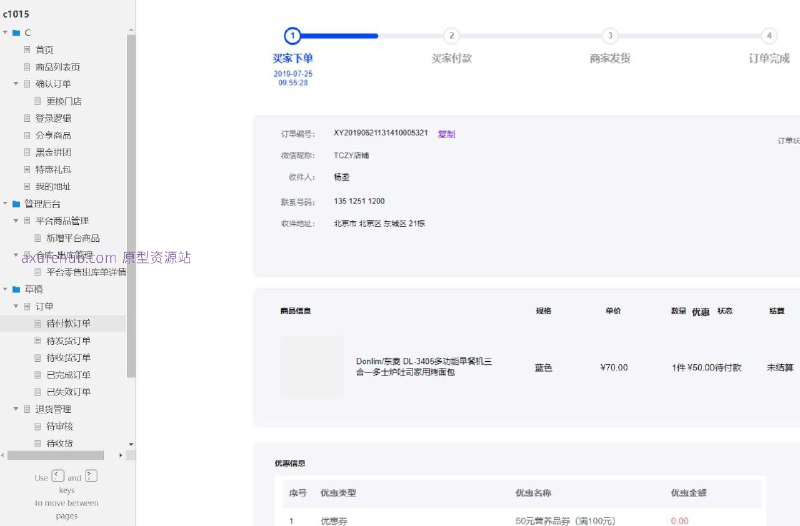This screenshot has width=800, height=526.
Task: Click the horizontal scrollbar left arrow
Action: point(3,455)
